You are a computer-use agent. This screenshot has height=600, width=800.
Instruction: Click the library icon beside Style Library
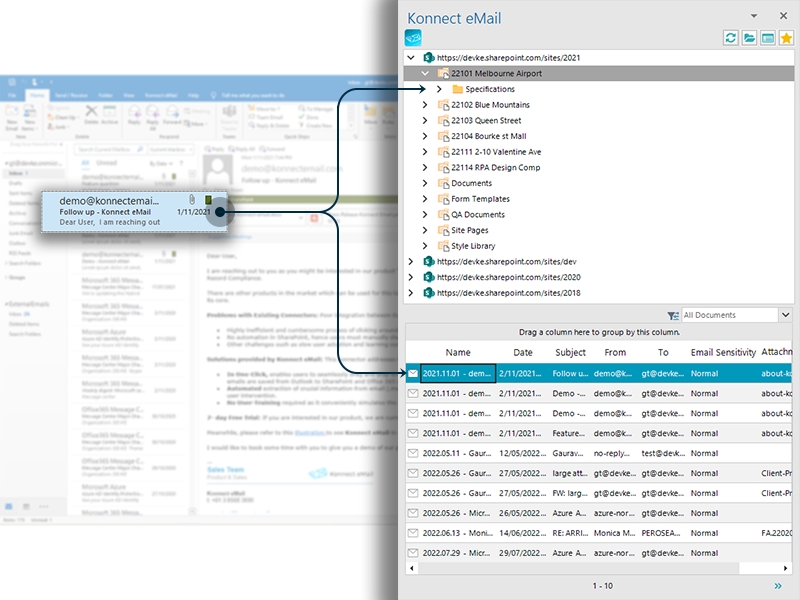point(443,246)
